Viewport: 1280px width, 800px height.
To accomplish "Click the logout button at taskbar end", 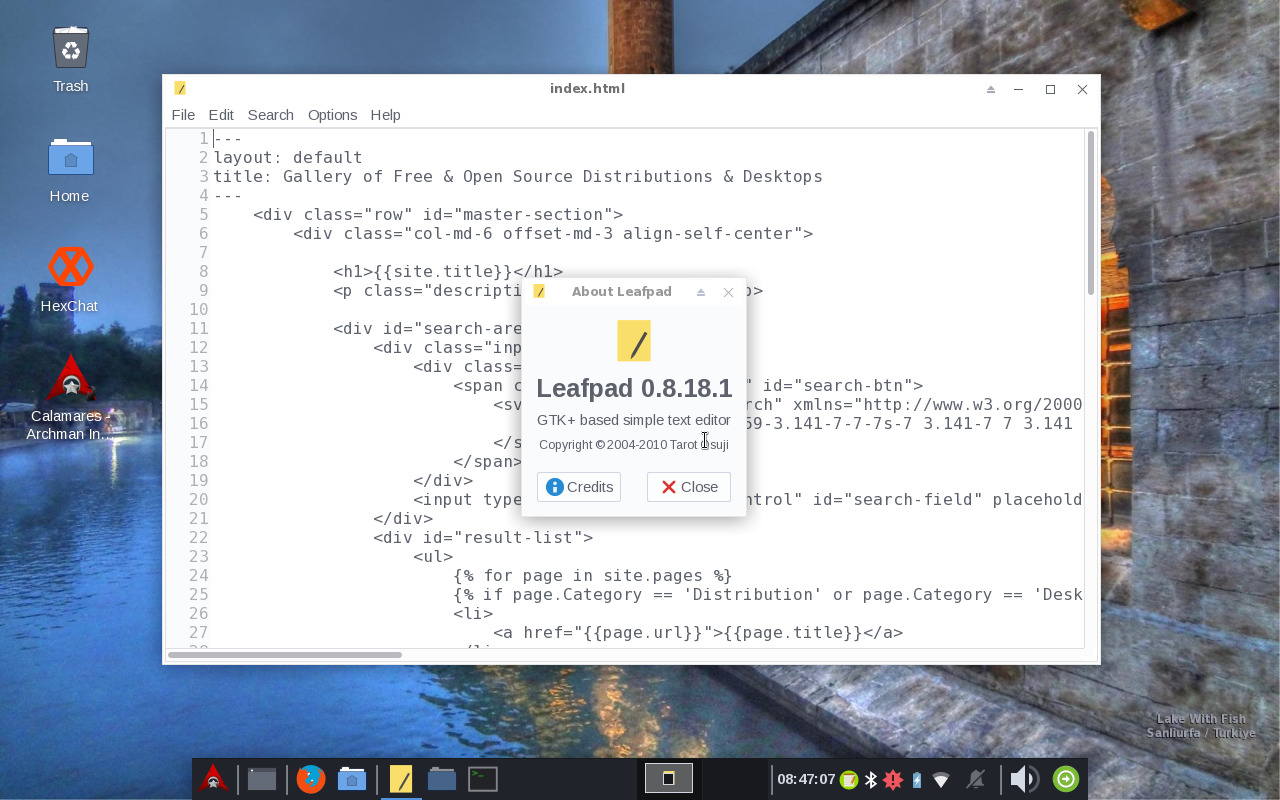I will tap(1064, 778).
